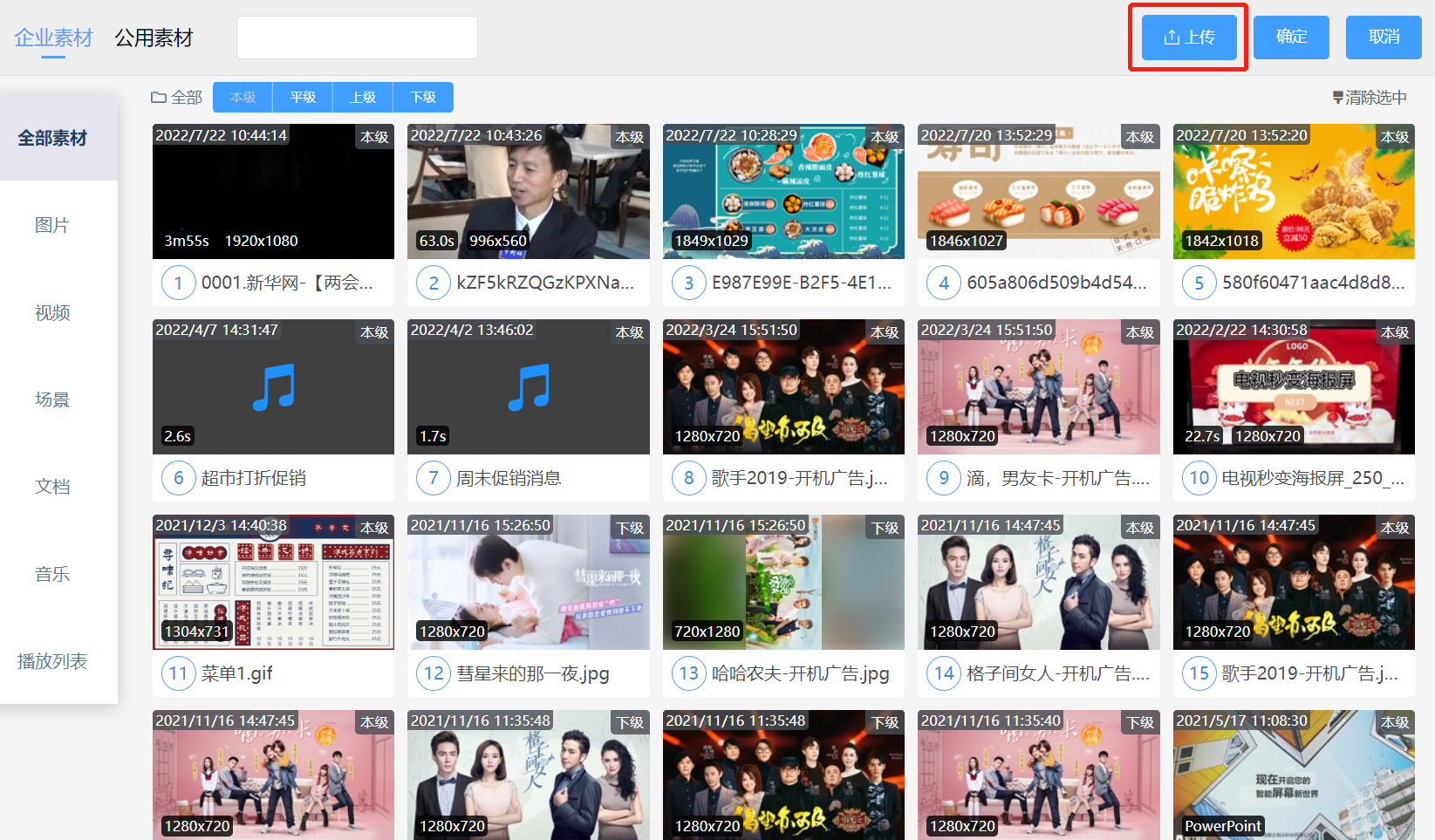
Task: Select the 全部 folder icon filter
Action: pyautogui.click(x=159, y=98)
